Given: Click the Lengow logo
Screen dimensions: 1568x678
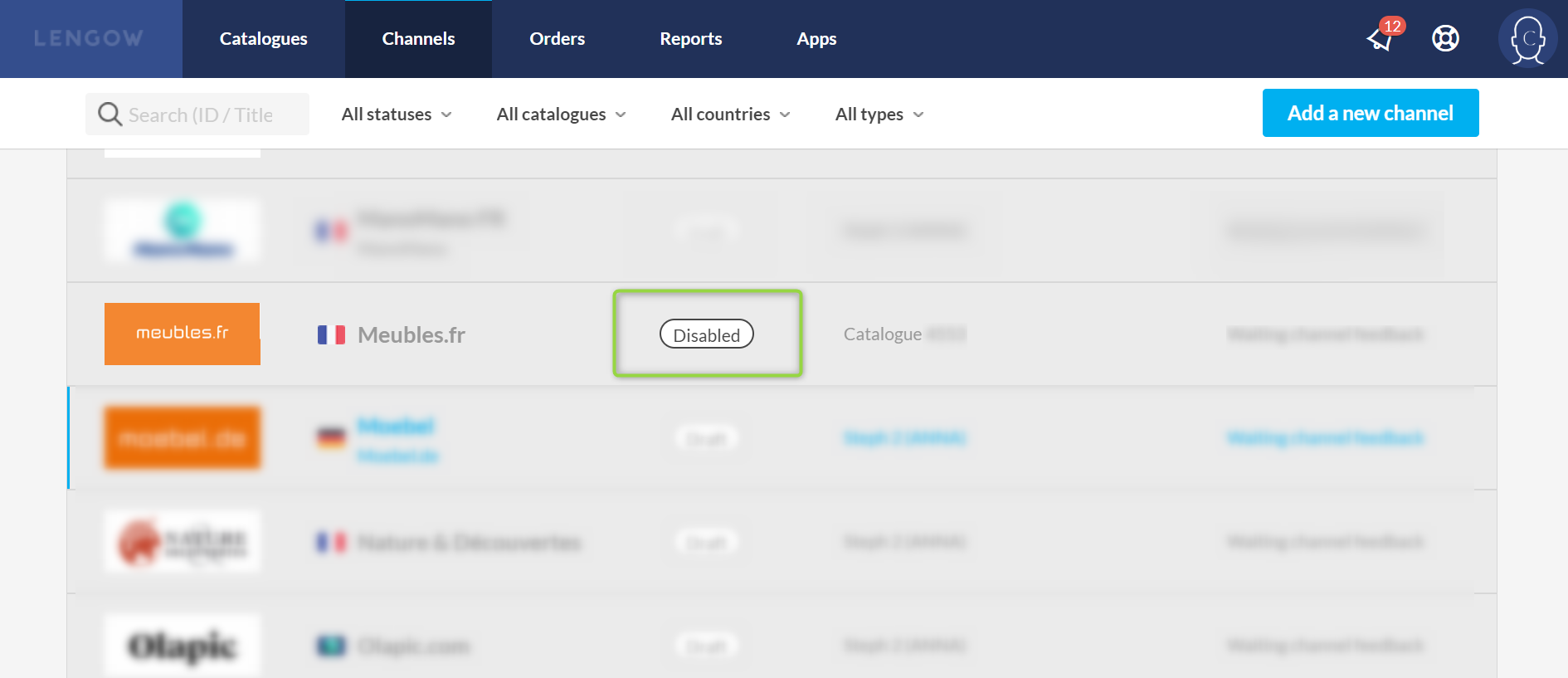Looking at the screenshot, I should 89,38.
